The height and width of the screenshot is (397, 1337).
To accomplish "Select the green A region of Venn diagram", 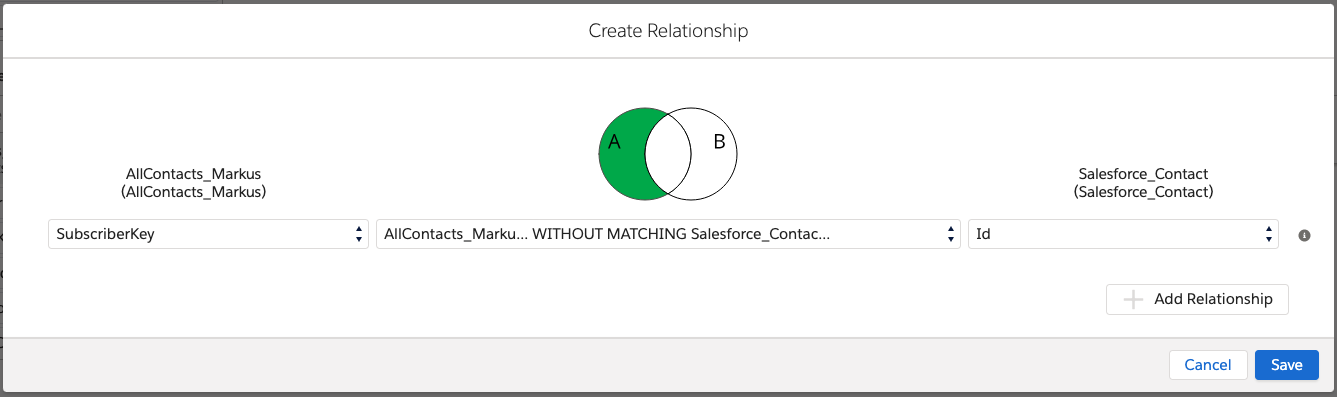I will pyautogui.click(x=622, y=153).
